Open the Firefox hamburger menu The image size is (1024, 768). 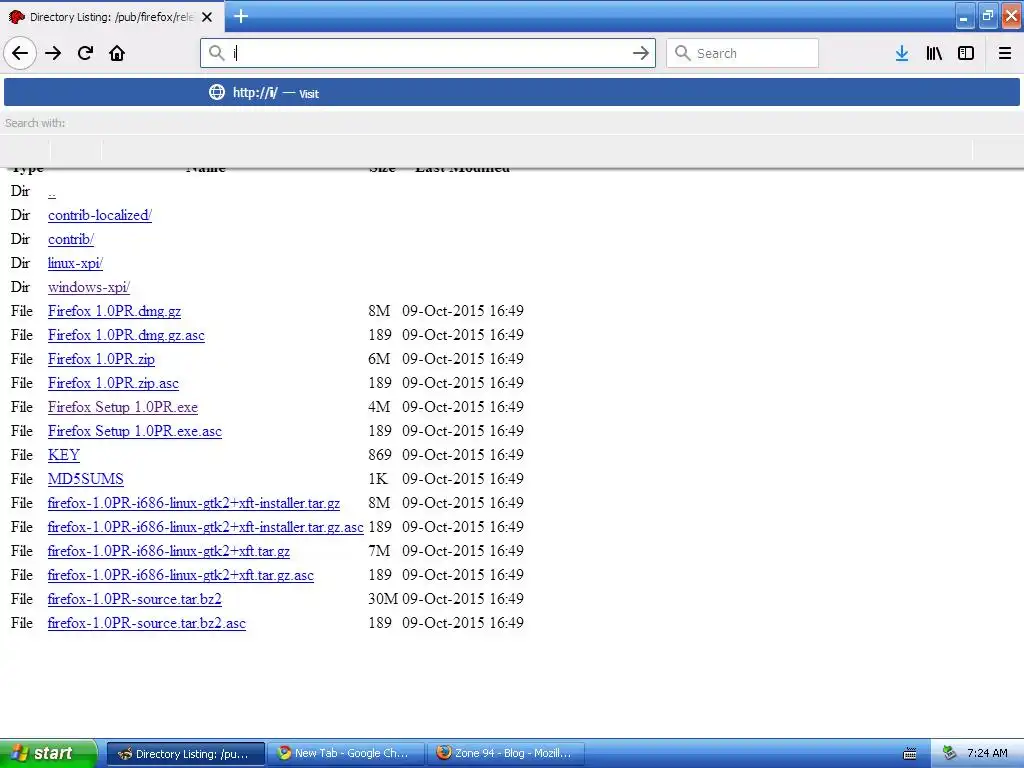pos(1004,53)
